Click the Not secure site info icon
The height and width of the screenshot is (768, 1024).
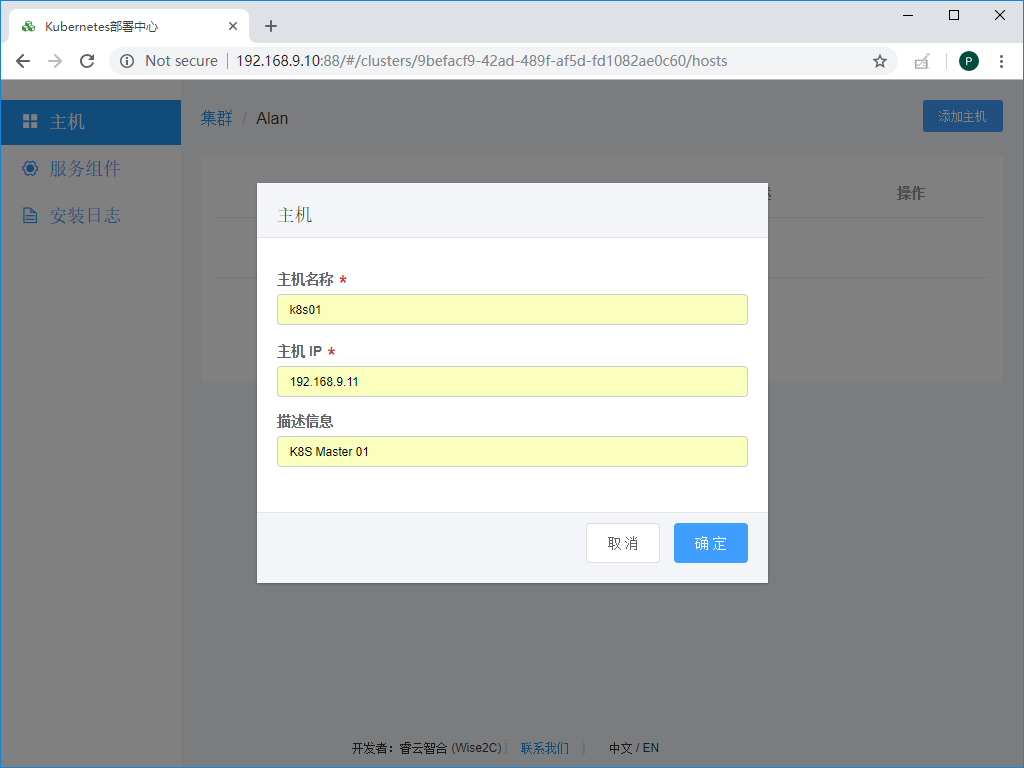point(126,61)
